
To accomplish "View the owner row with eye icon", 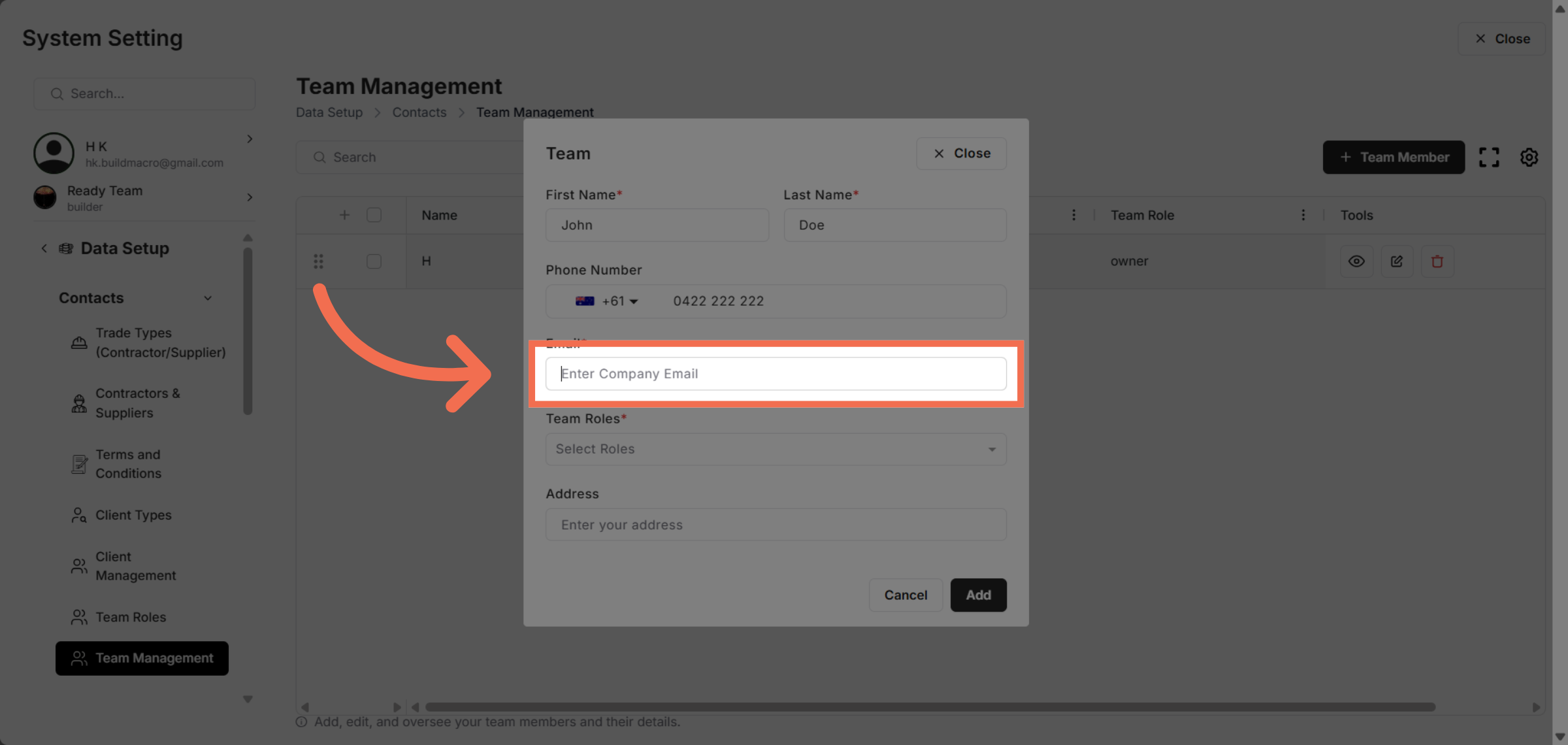I will tap(1356, 261).
